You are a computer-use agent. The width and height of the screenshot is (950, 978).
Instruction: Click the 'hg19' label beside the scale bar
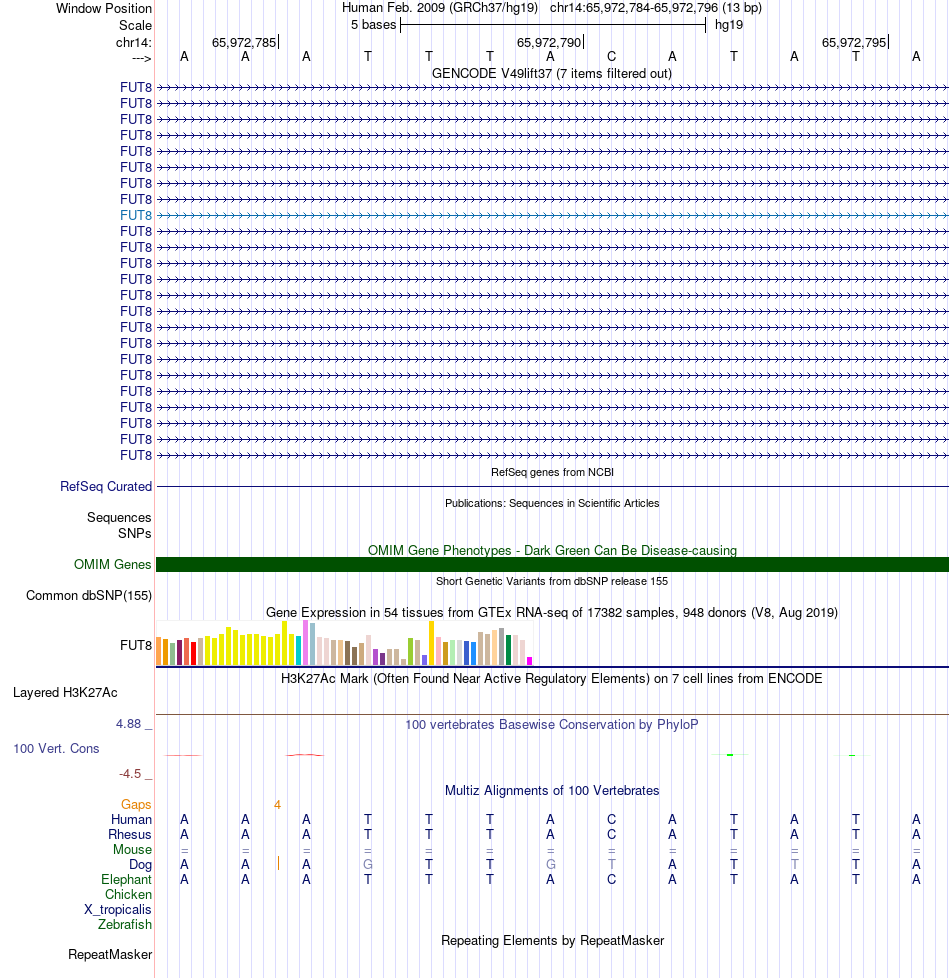click(729, 25)
